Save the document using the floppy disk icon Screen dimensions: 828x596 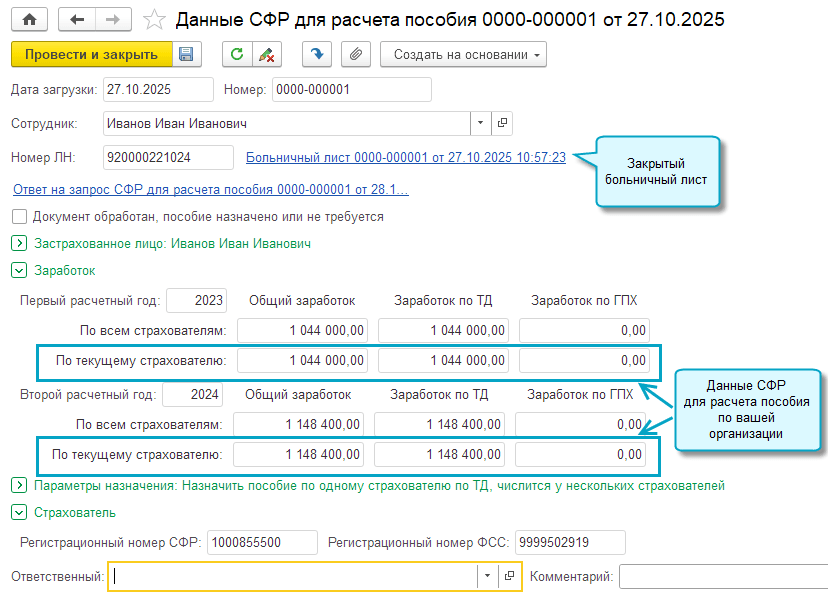coord(187,54)
